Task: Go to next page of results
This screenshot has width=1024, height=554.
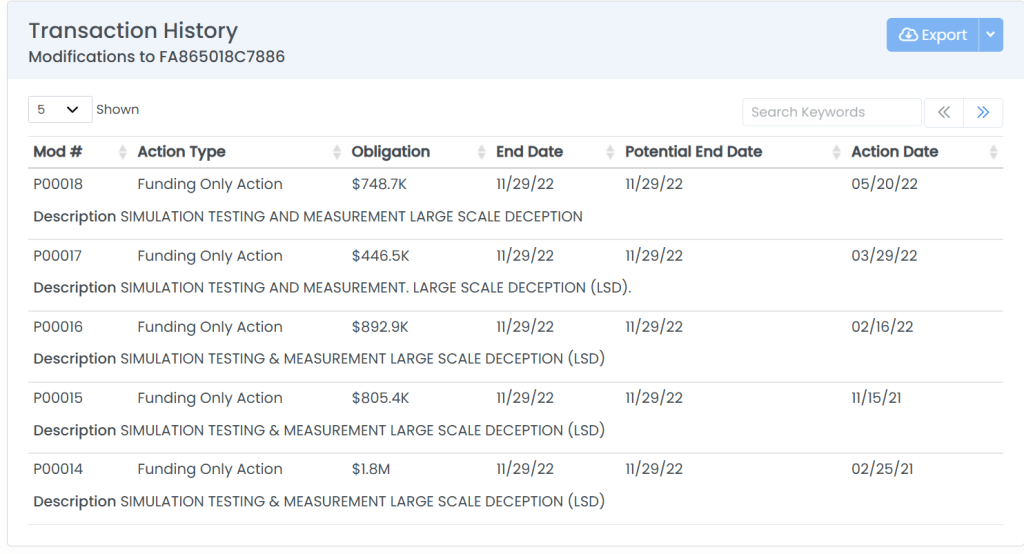Action: (983, 112)
